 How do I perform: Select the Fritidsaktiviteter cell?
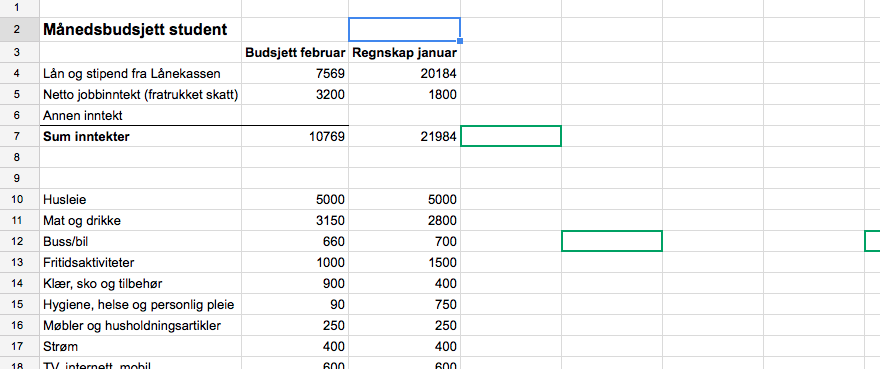[140, 262]
